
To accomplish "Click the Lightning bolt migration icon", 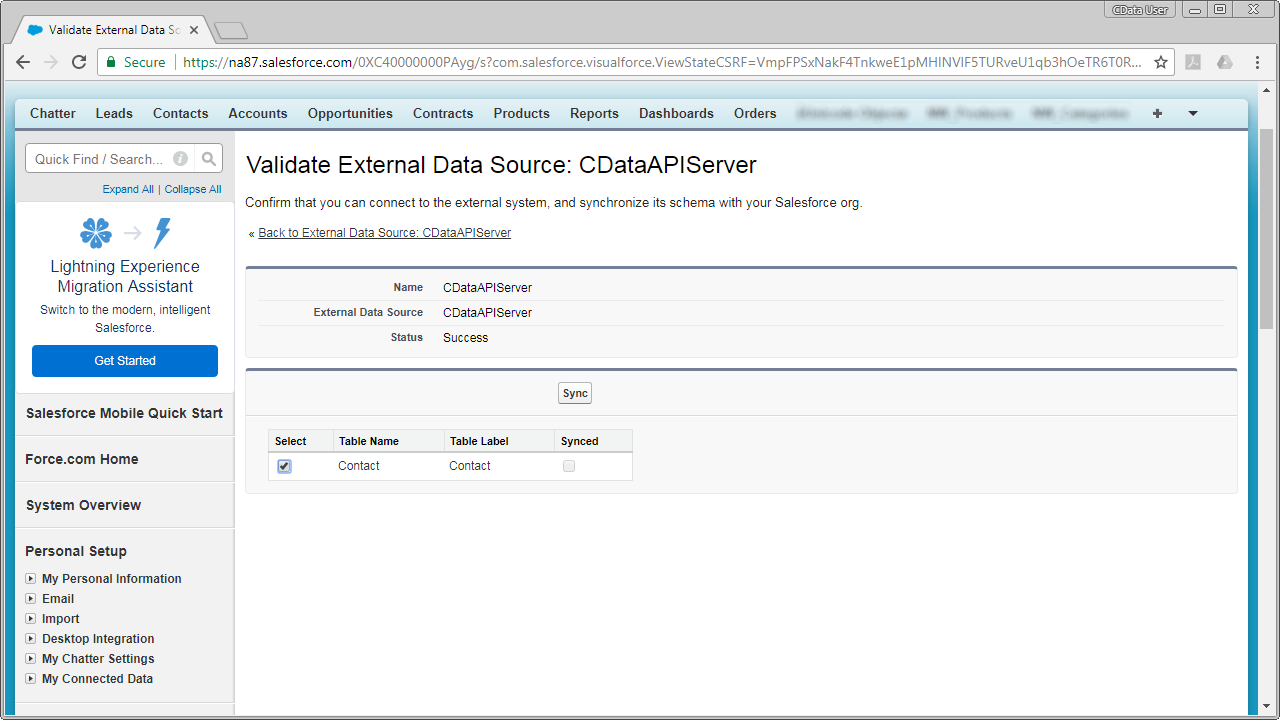I will coord(160,233).
